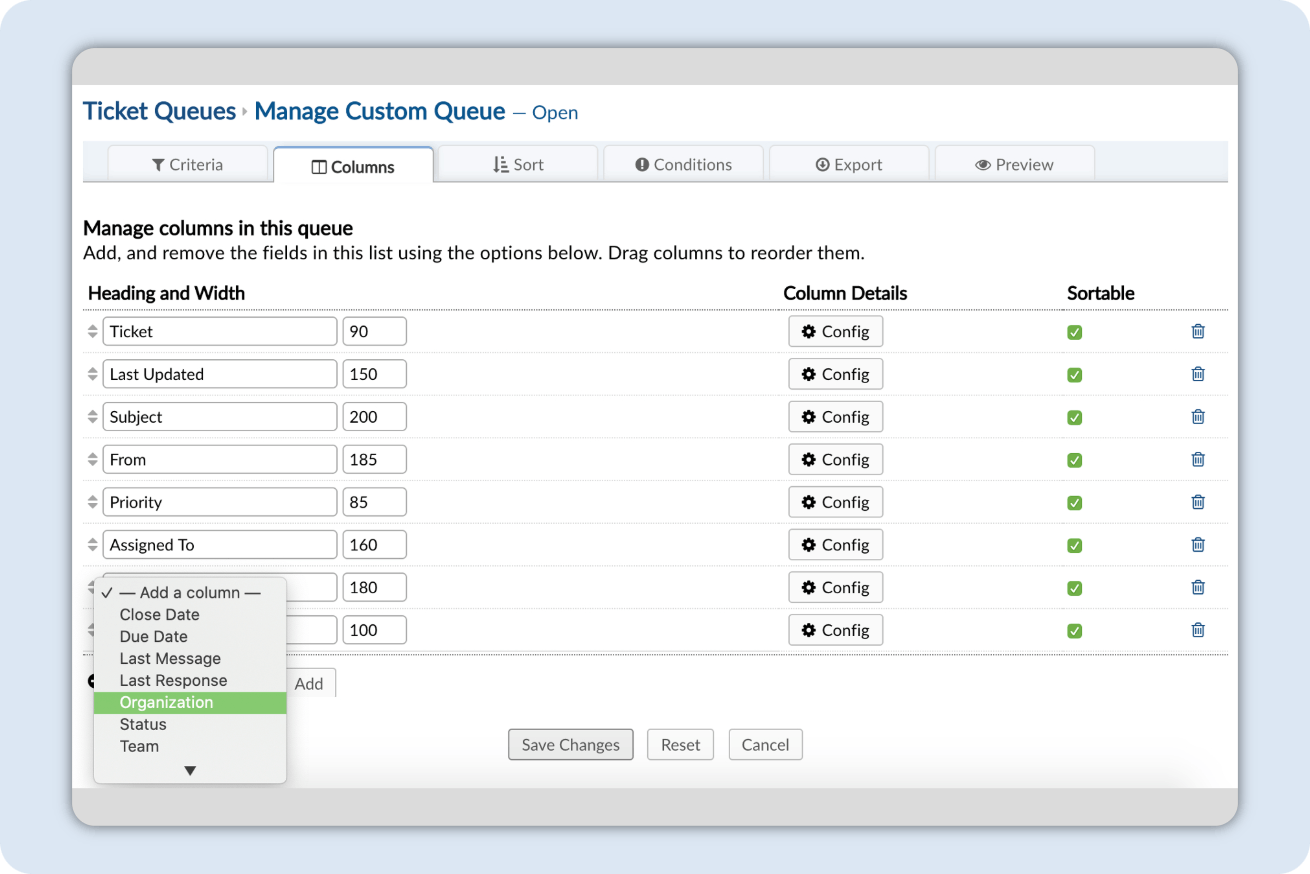Click the Subject heading input field
Image resolution: width=1310 pixels, height=874 pixels.
[220, 417]
